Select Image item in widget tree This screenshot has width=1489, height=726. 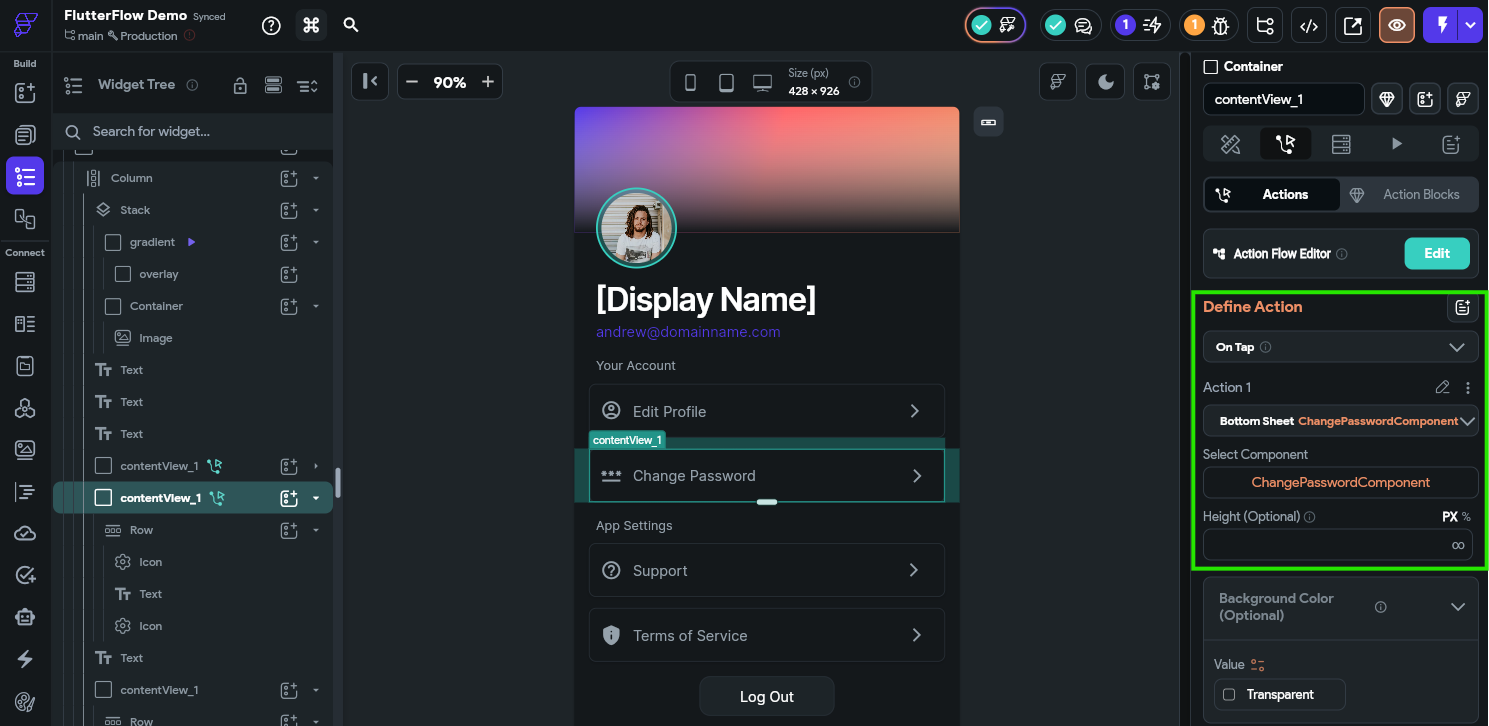click(156, 338)
